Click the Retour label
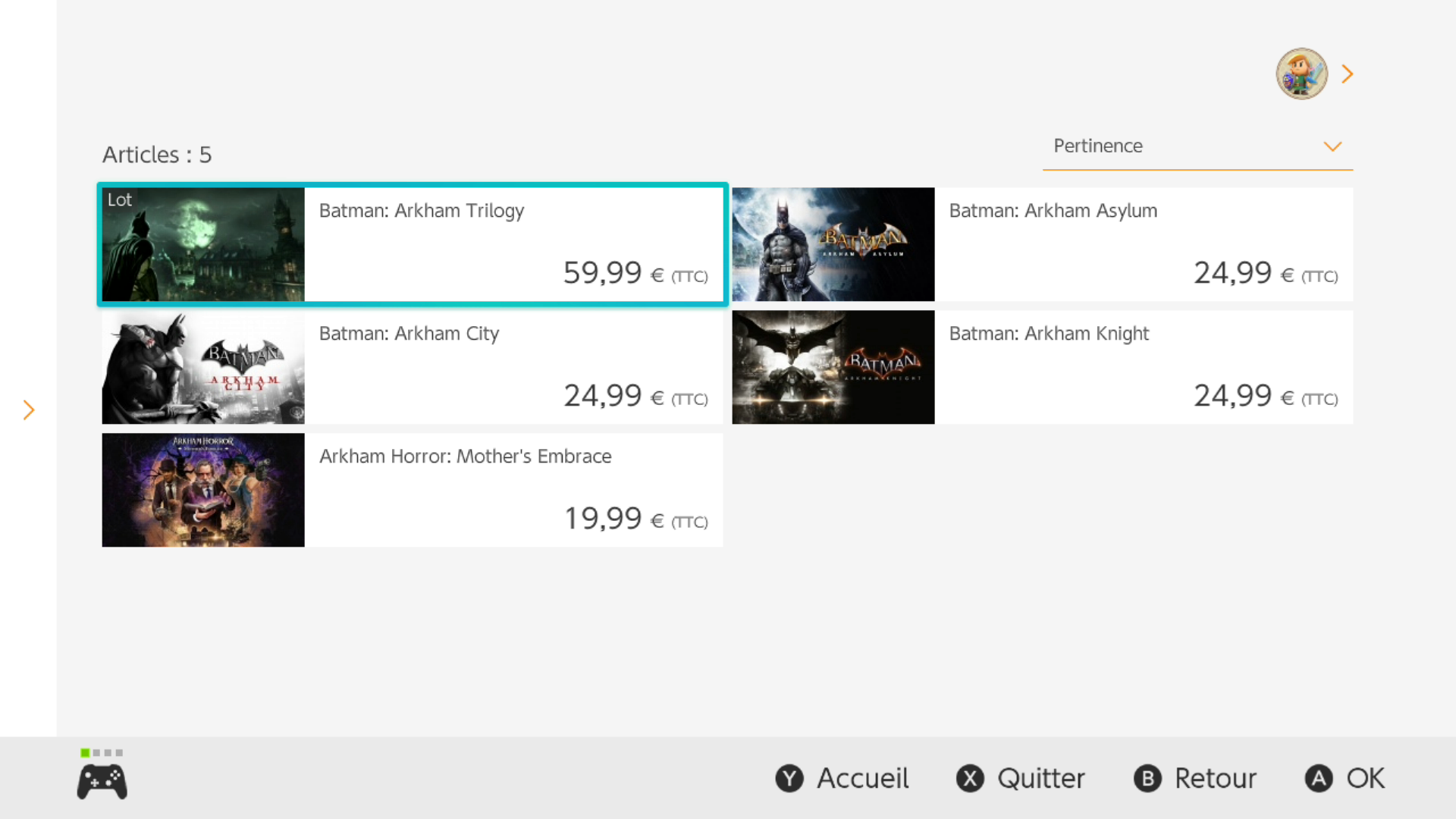This screenshot has height=819, width=1456. click(x=1215, y=778)
